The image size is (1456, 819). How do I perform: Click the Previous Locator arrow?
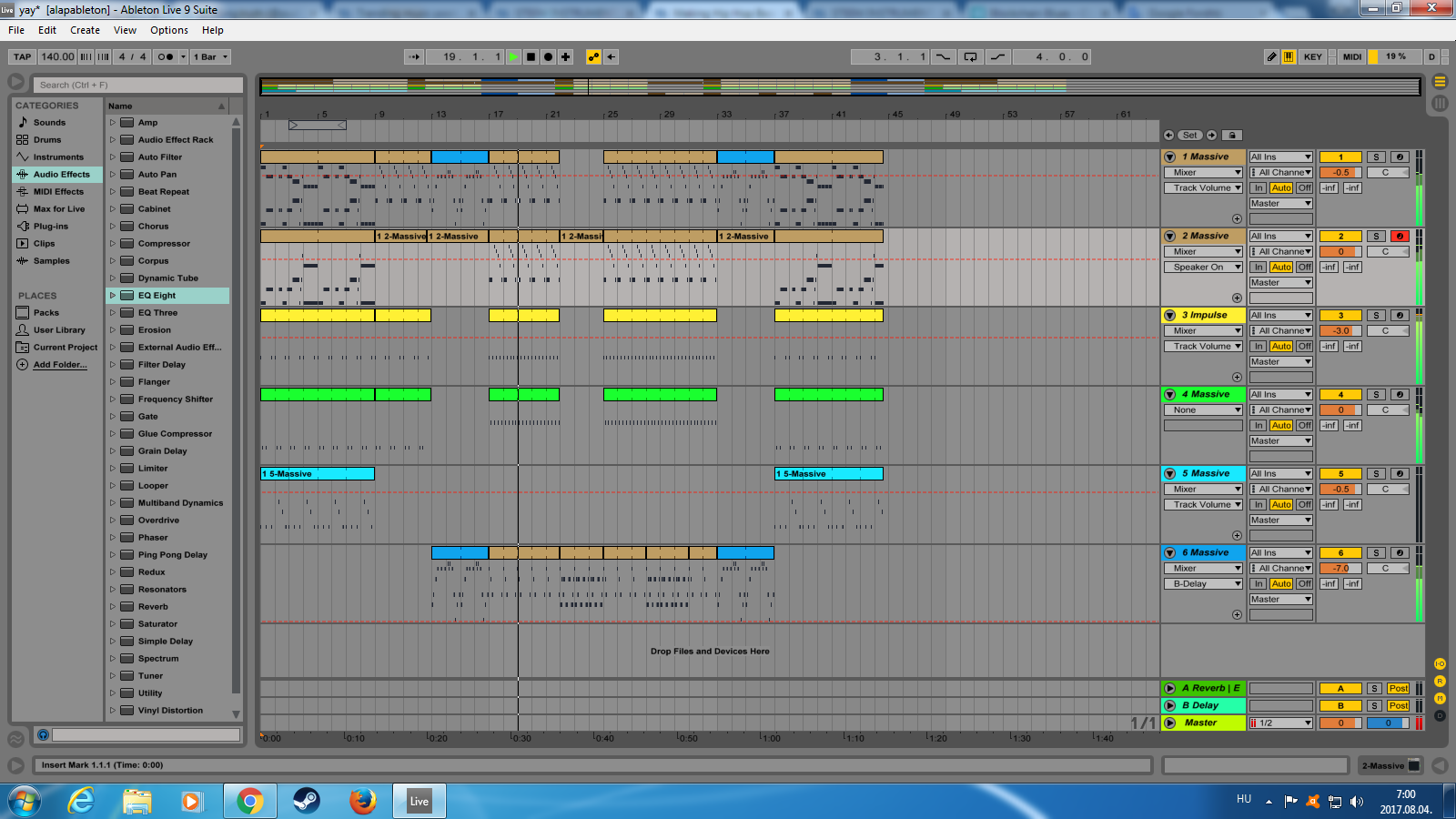point(1169,135)
